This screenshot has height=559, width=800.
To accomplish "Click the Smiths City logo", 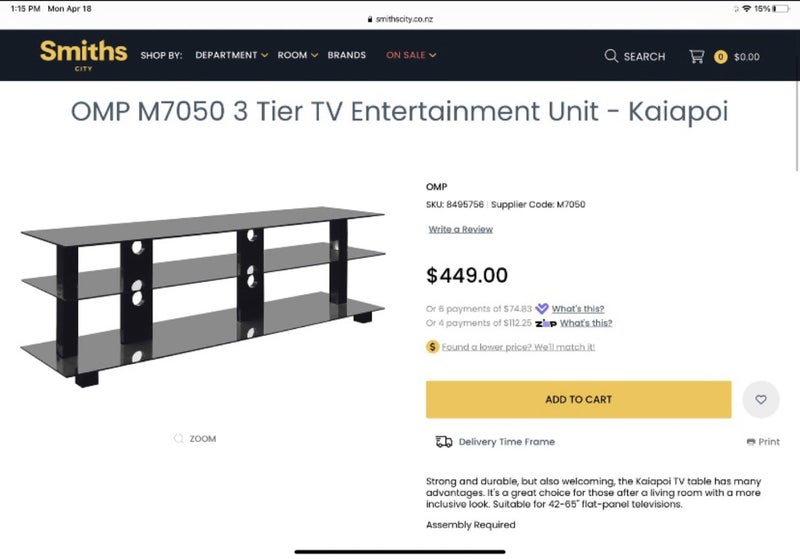I will point(83,54).
